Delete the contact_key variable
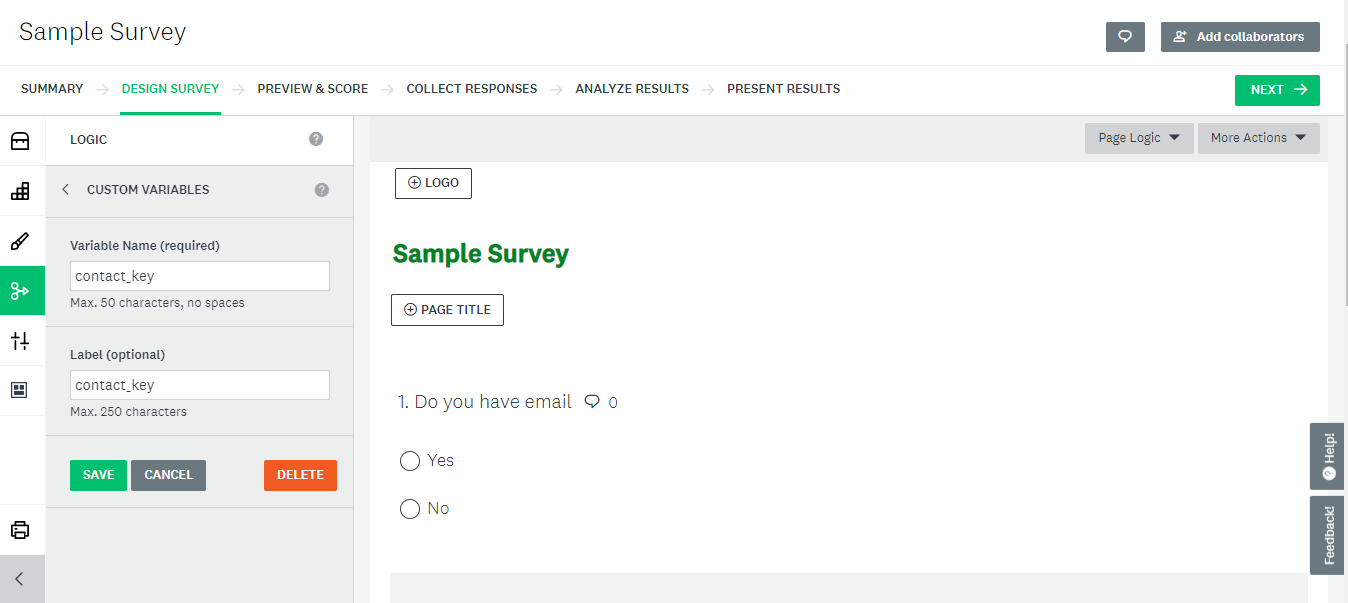 300,475
